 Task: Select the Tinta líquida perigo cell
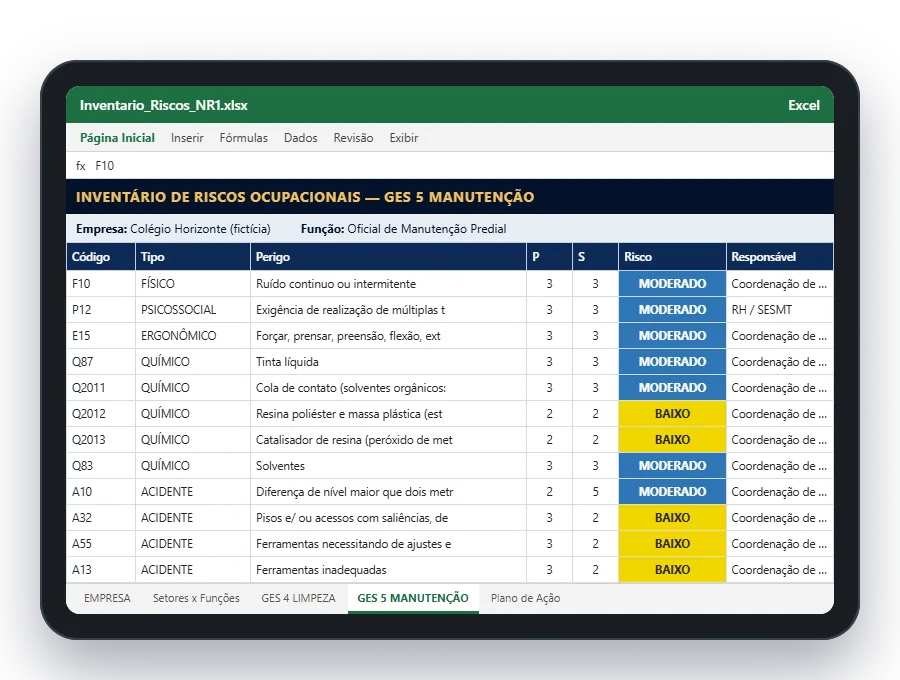(x=388, y=362)
